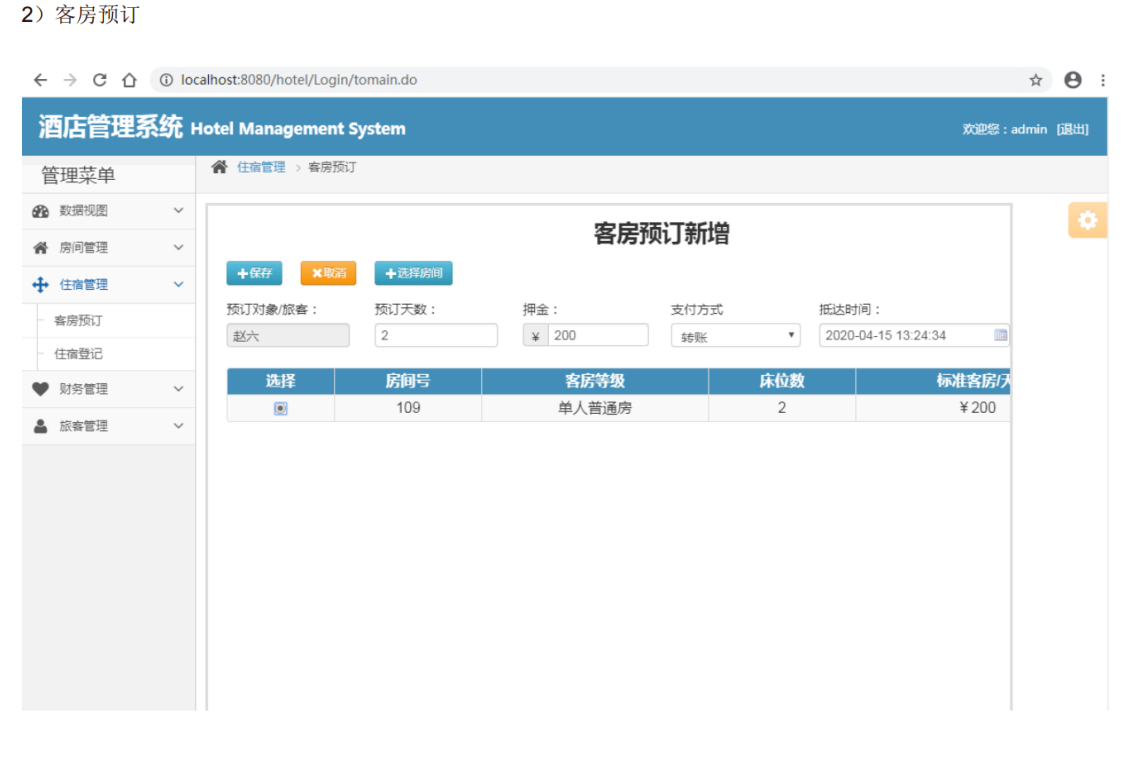1140x765 pixels.
Task: Expand the 财务管理 menu chevron
Action: click(x=178, y=389)
